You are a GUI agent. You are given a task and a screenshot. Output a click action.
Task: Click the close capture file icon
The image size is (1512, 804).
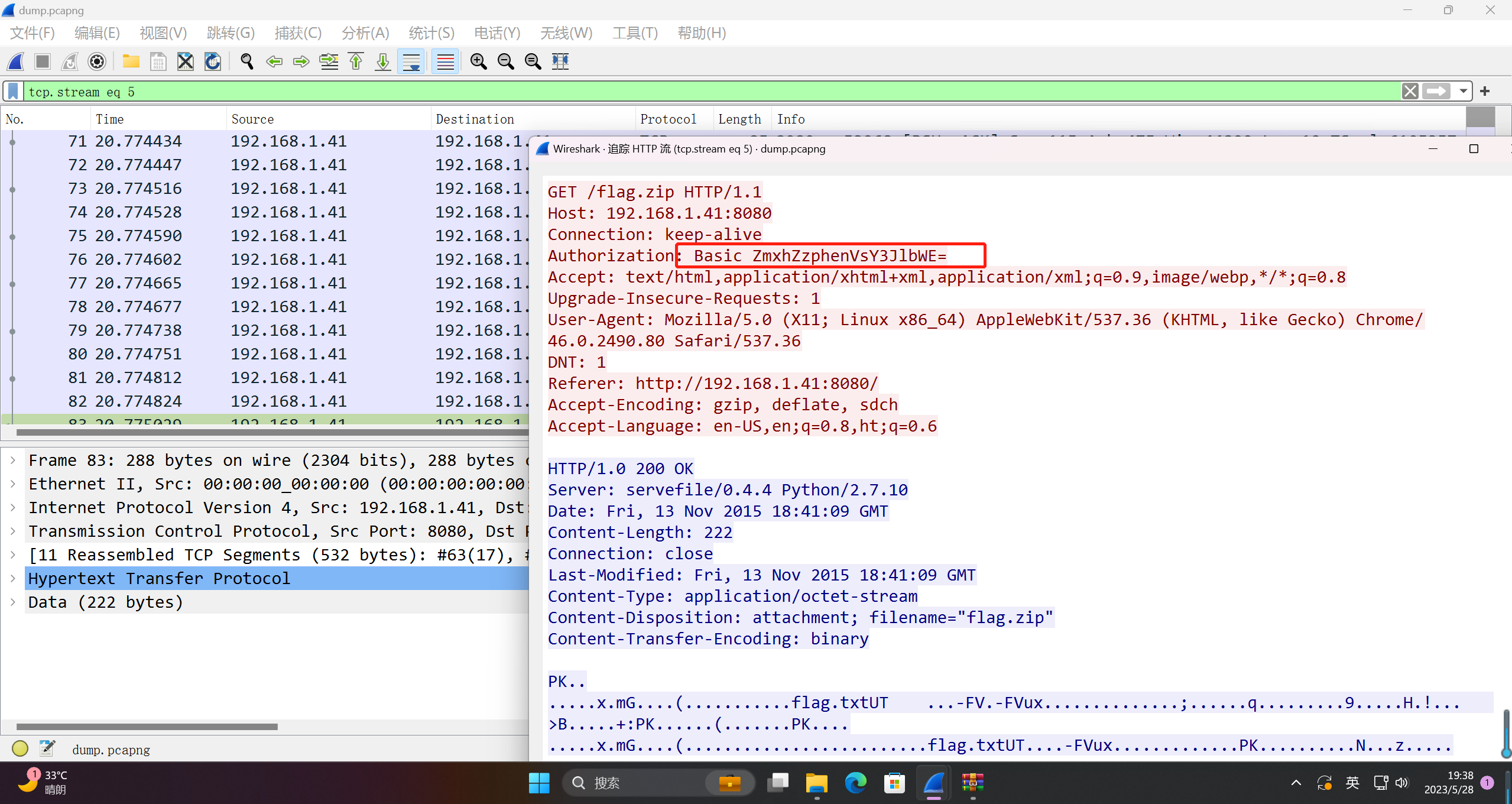coord(186,61)
